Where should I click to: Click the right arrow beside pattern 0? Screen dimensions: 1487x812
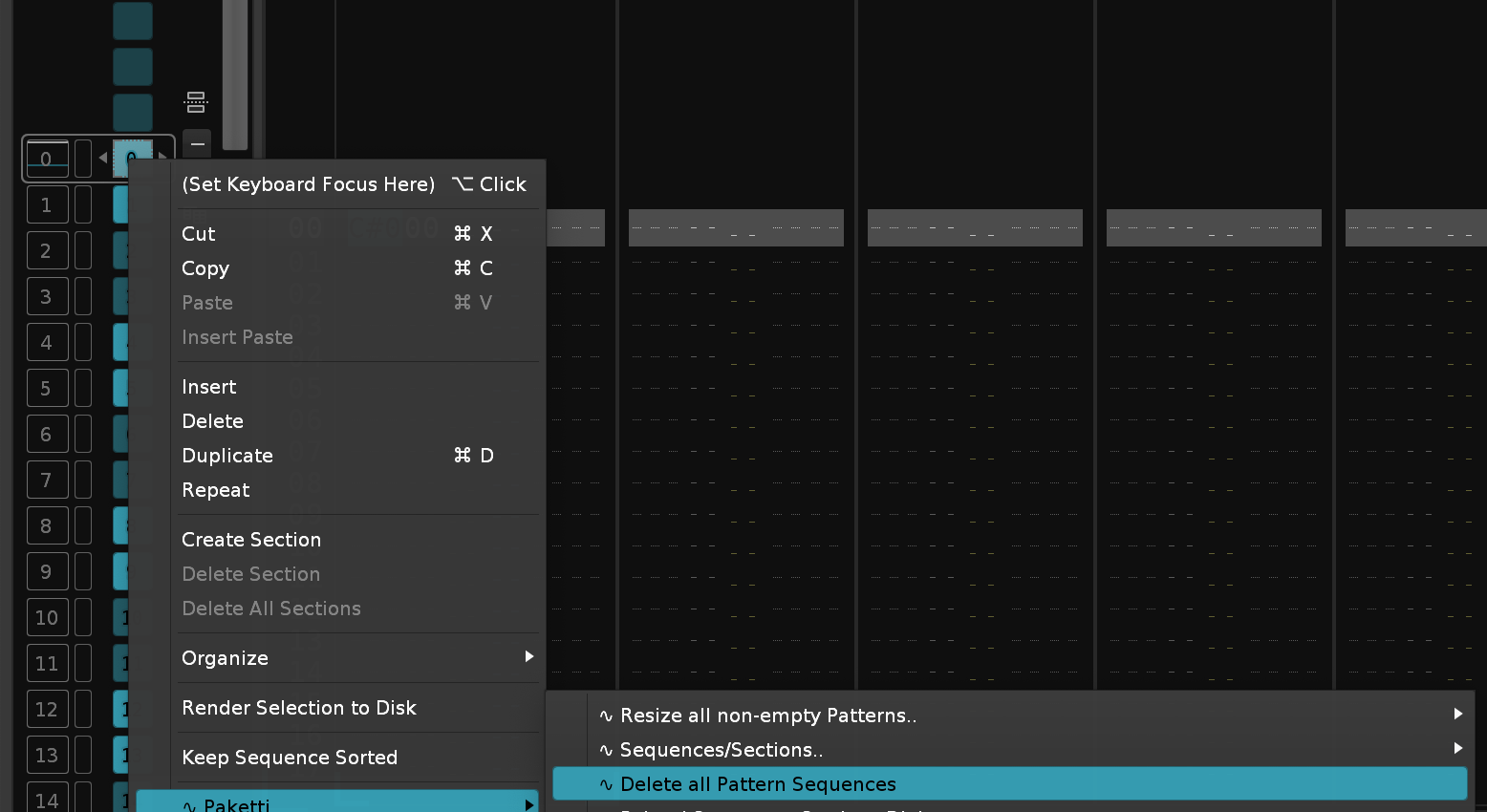pyautogui.click(x=162, y=157)
